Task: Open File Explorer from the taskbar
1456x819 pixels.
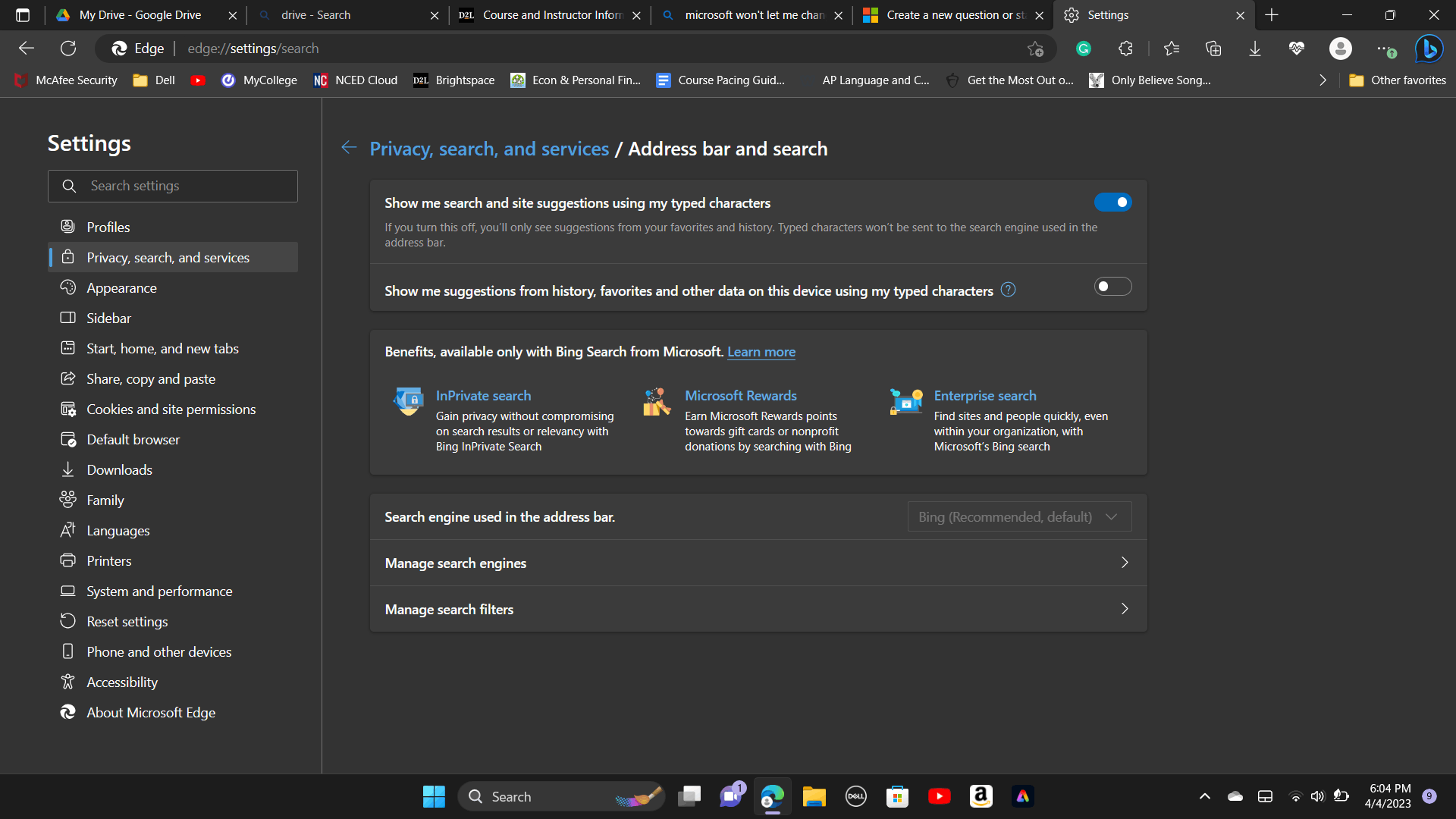Action: [x=814, y=796]
